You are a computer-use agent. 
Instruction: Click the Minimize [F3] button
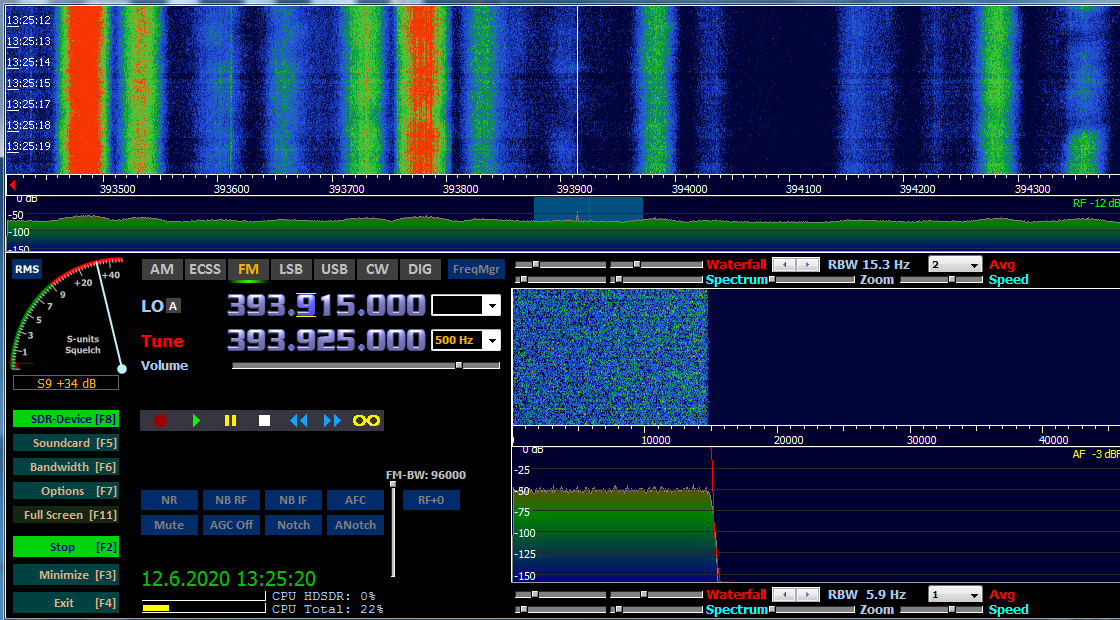point(66,575)
